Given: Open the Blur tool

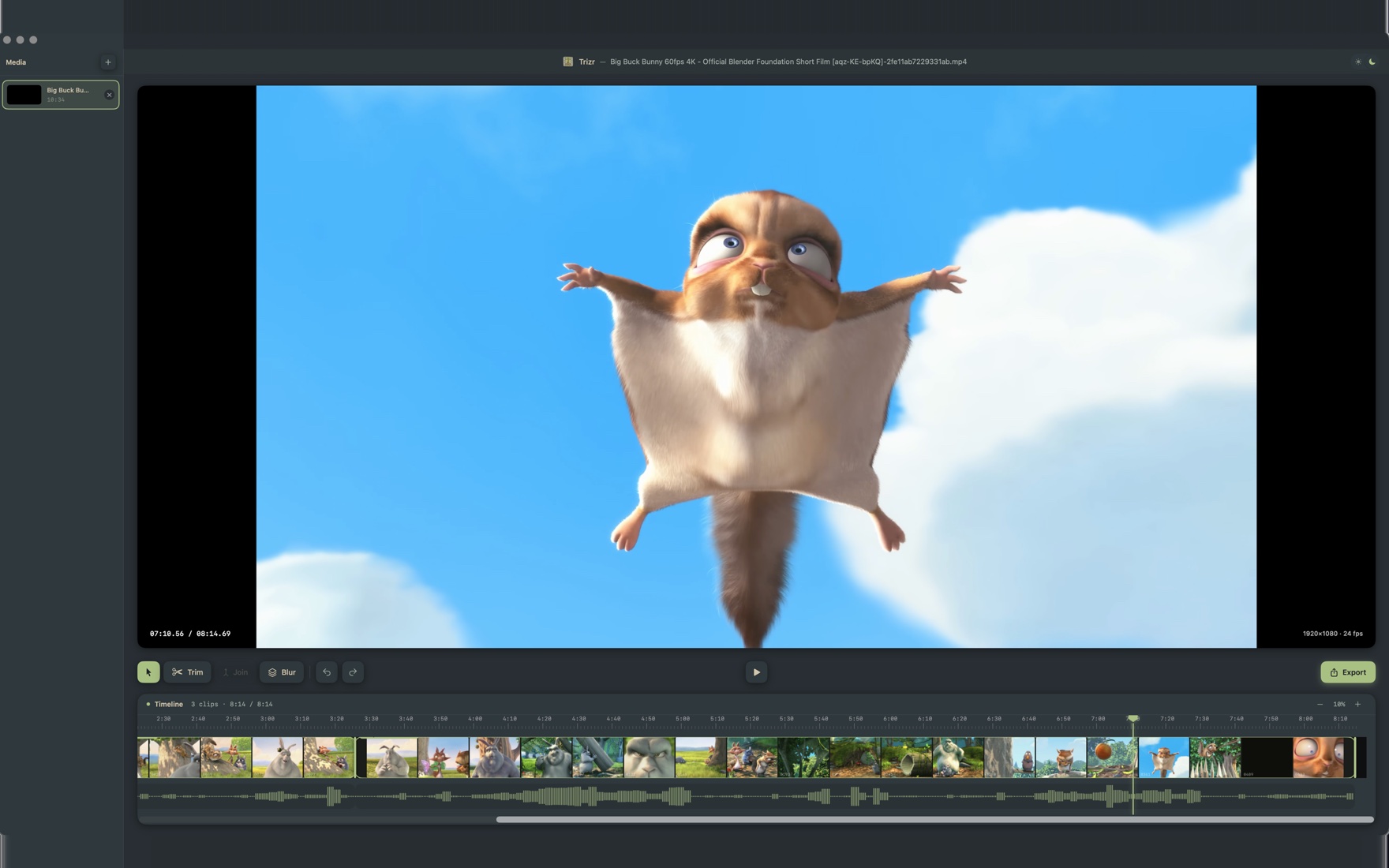Looking at the screenshot, I should [282, 672].
